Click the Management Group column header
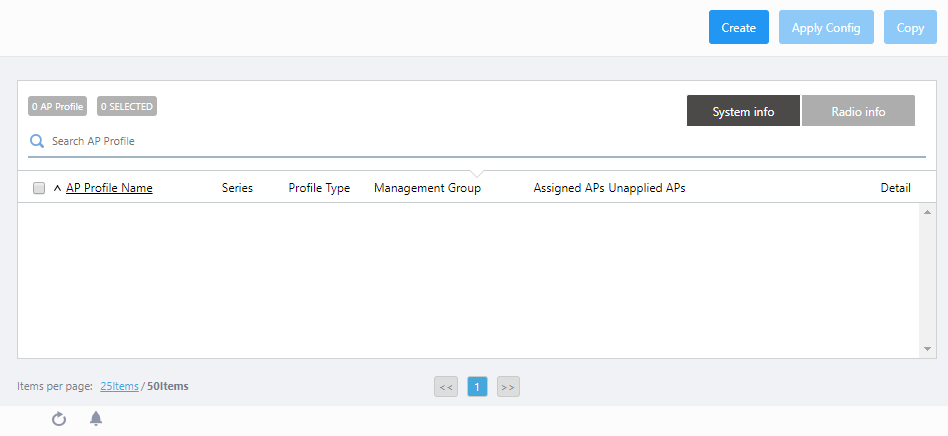The height and width of the screenshot is (436, 948). point(427,188)
